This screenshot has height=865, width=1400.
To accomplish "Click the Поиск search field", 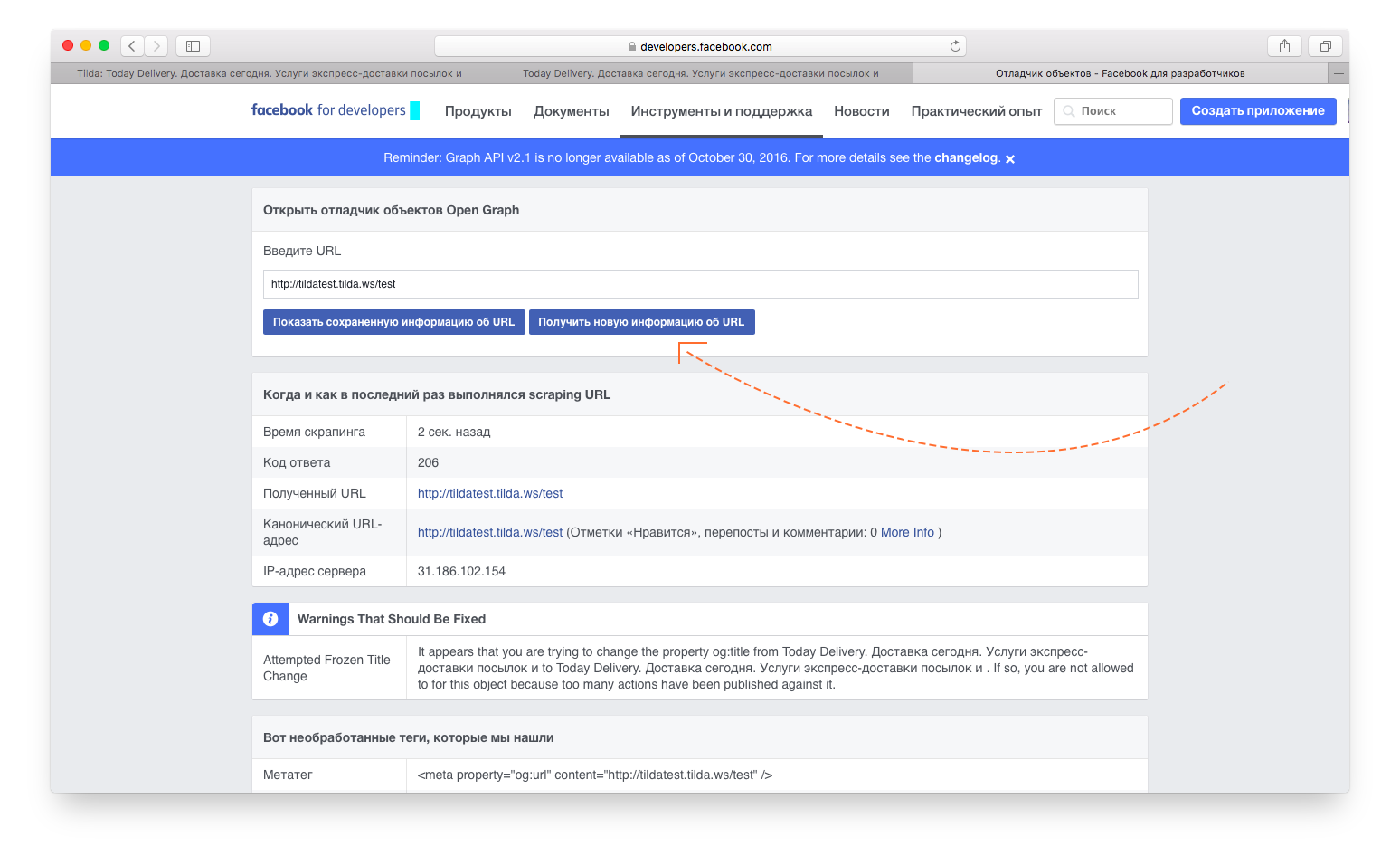I will click(x=1113, y=111).
